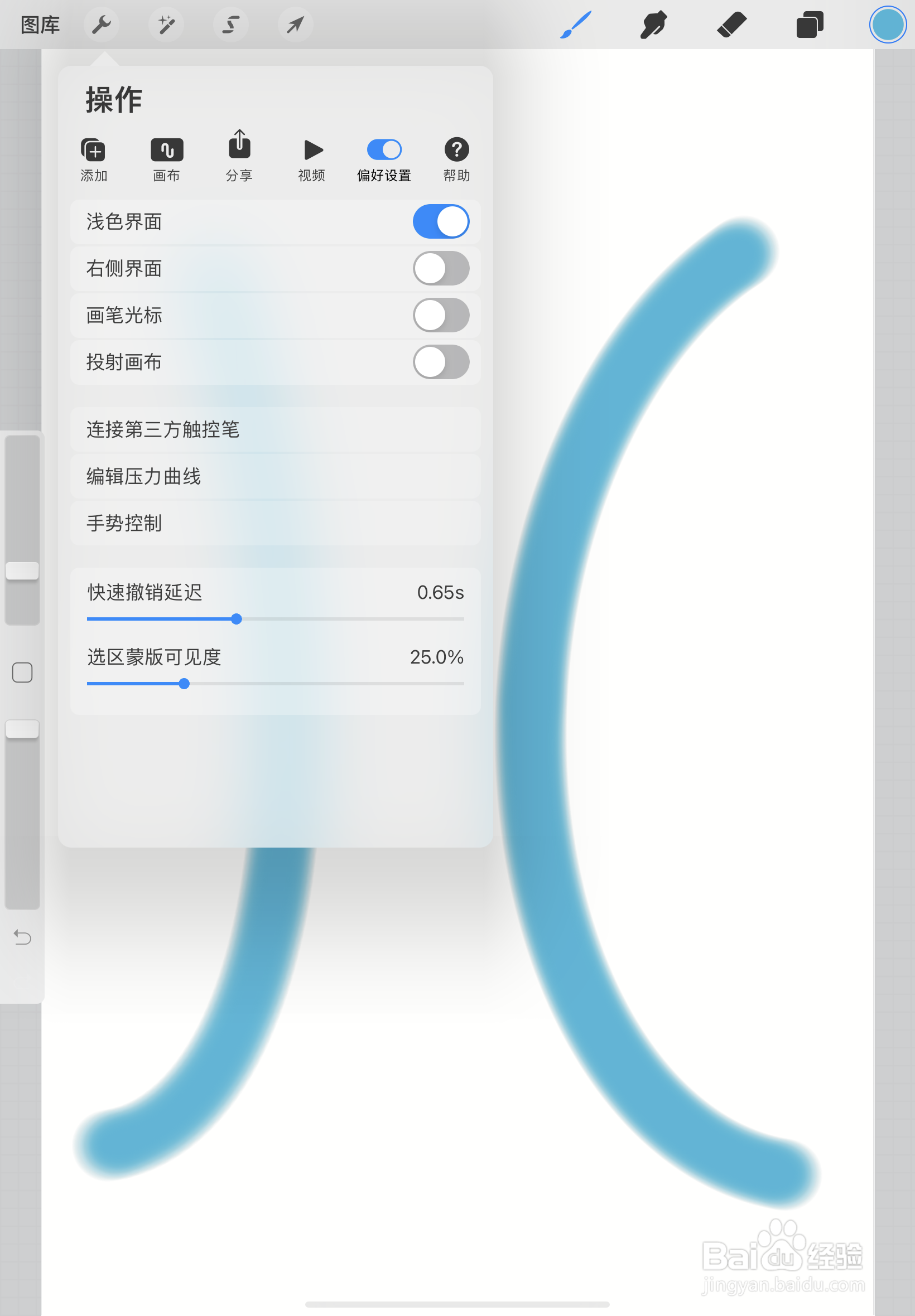This screenshot has width=915, height=1316.
Task: Open 编辑压力曲线 option
Action: (x=275, y=476)
